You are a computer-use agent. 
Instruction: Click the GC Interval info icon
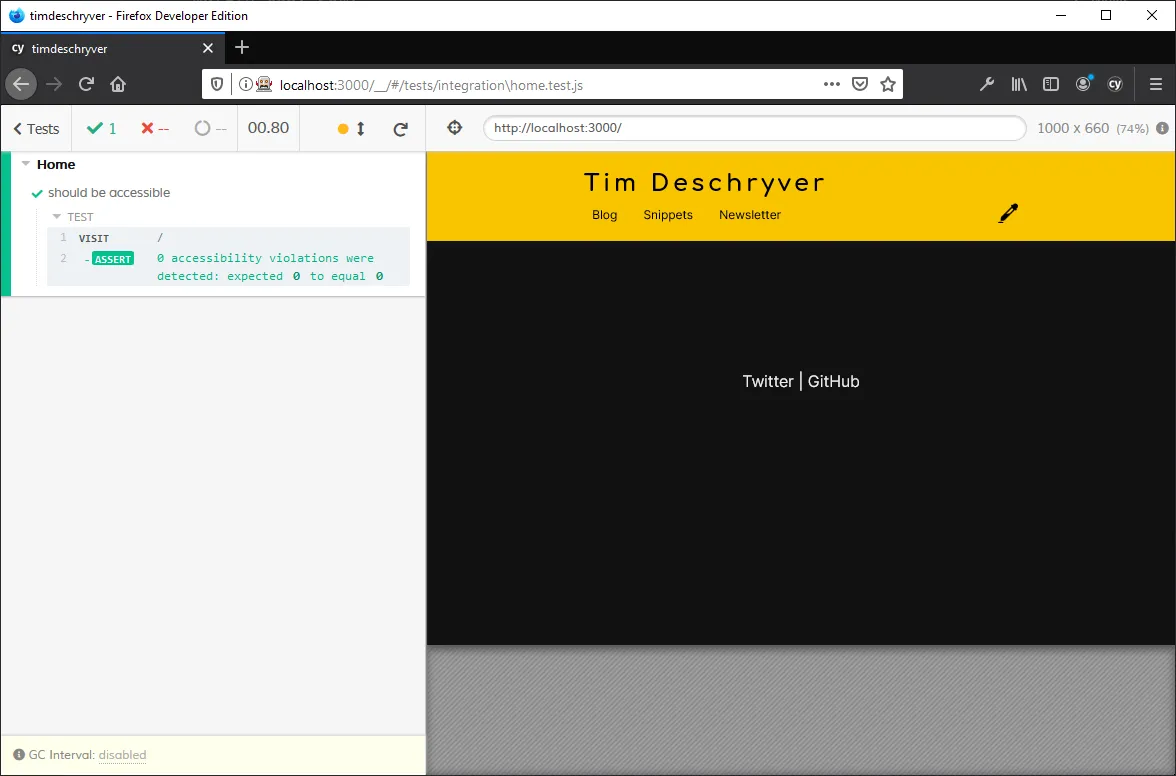[x=19, y=755]
